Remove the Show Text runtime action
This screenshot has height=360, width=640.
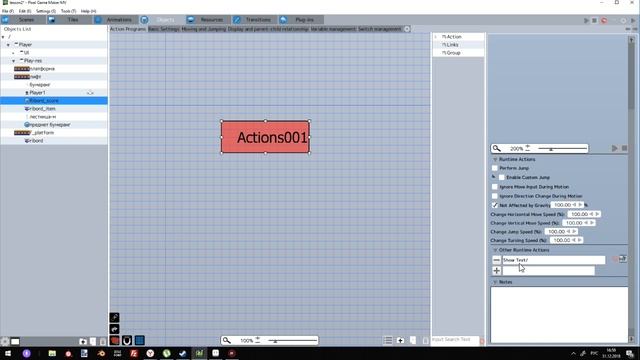coord(496,260)
